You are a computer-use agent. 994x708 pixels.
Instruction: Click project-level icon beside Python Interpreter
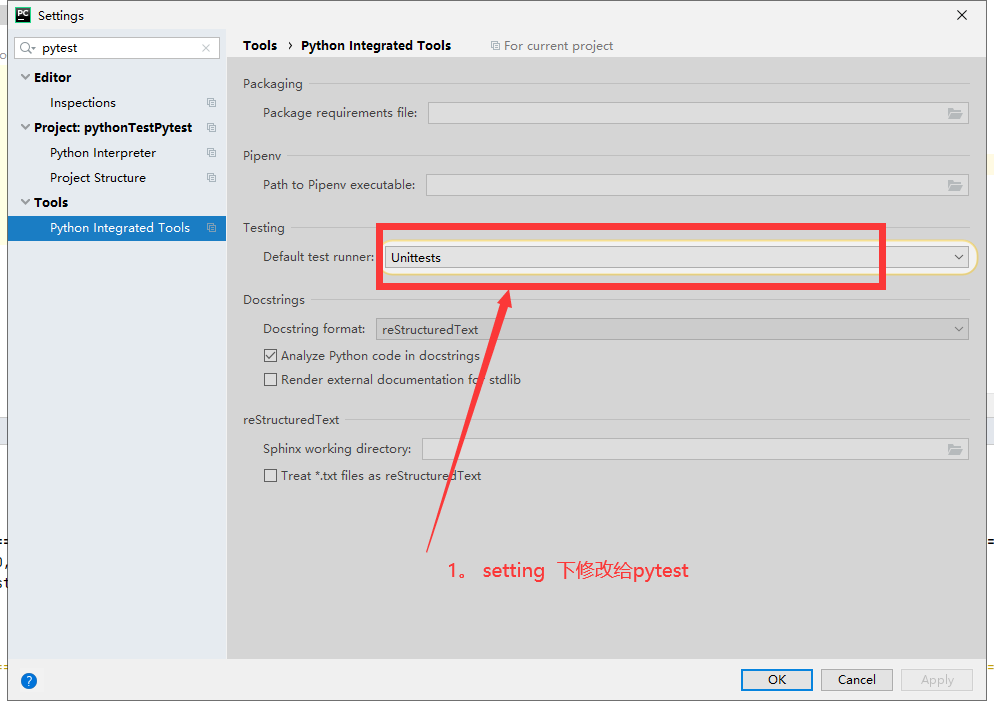tap(212, 153)
